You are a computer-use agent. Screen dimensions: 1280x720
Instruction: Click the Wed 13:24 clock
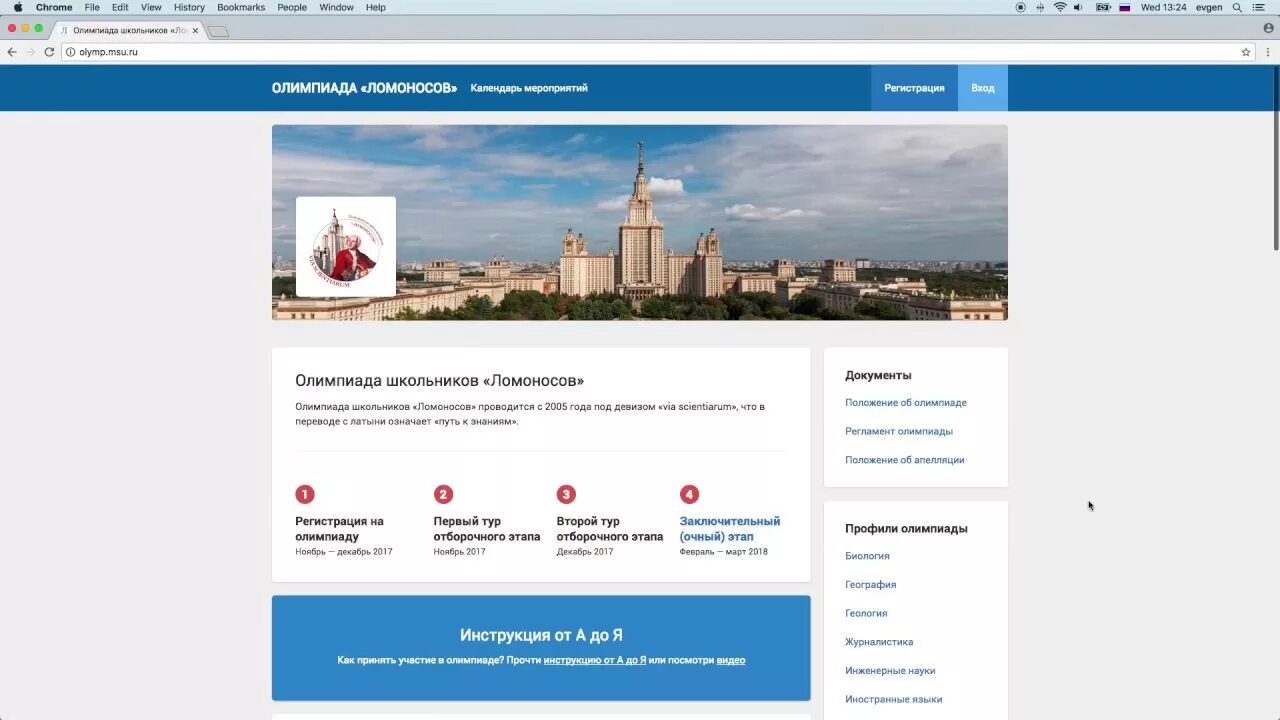[x=1163, y=7]
